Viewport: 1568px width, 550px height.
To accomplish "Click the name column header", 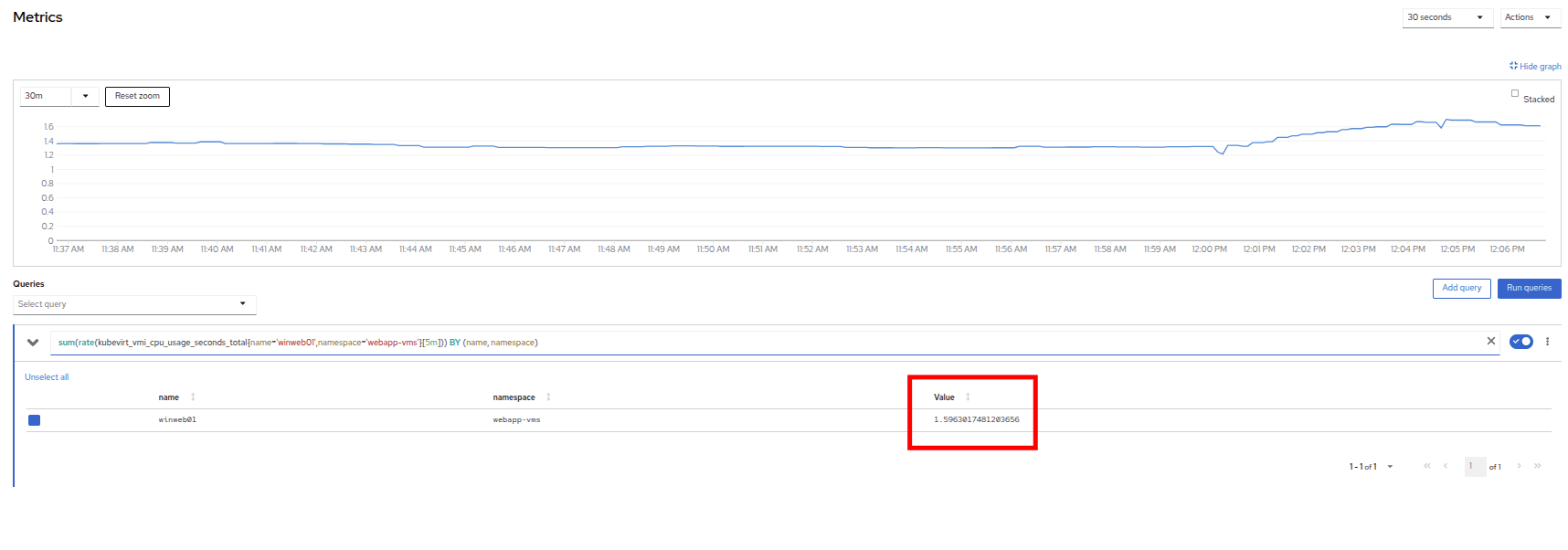I will point(169,397).
